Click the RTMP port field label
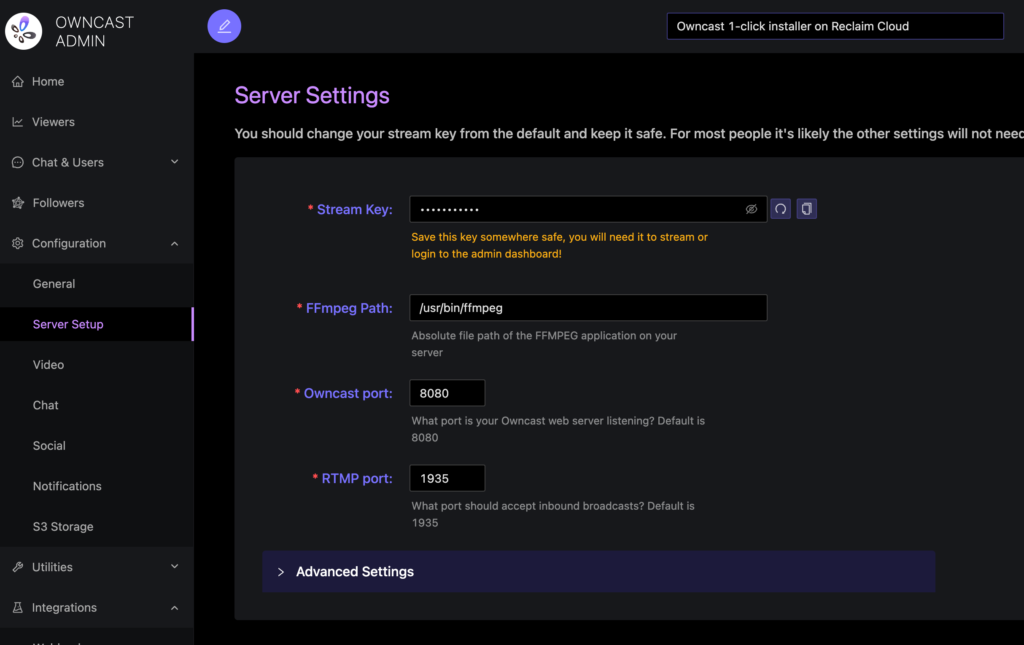The image size is (1024, 645). coord(357,479)
